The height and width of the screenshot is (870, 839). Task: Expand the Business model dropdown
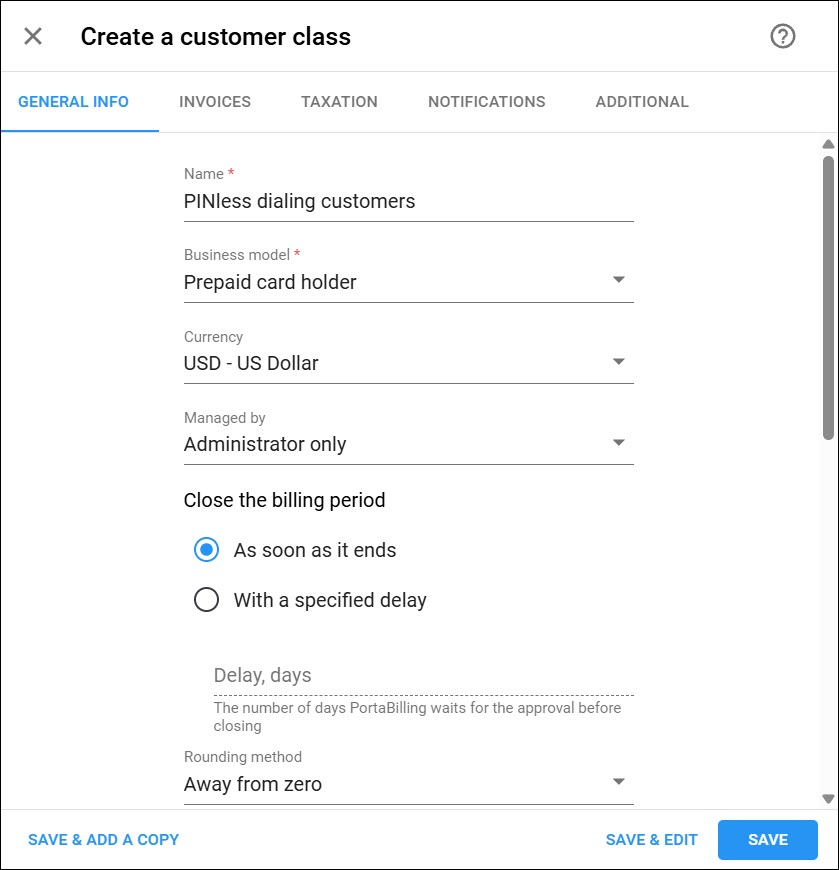[408, 282]
